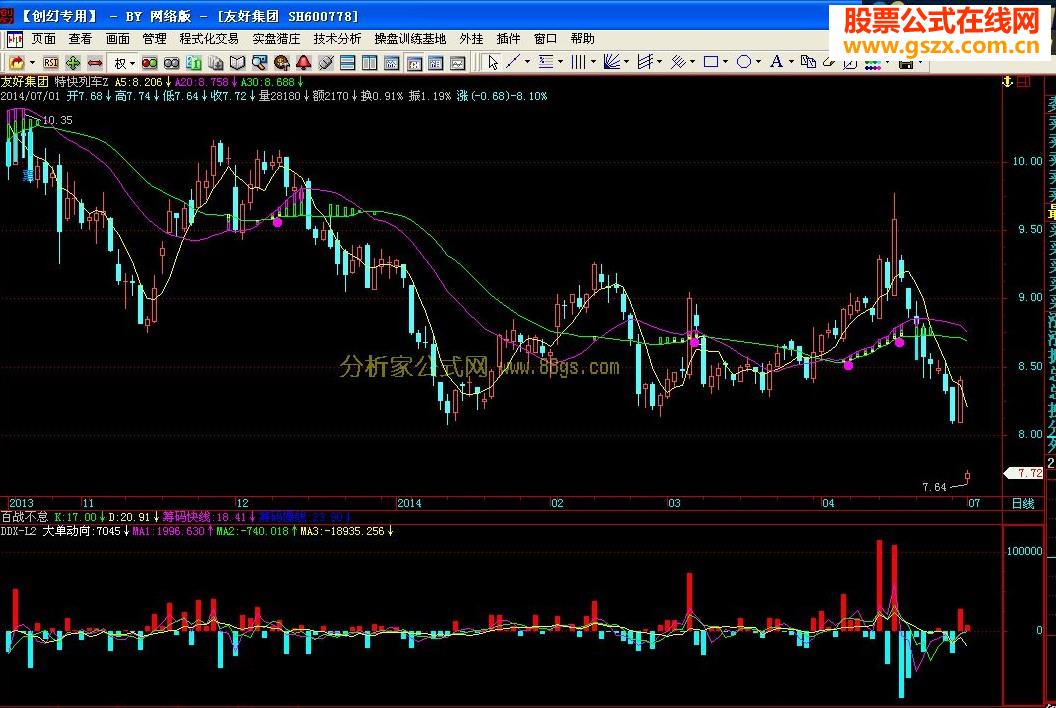Click the red alarm bell icon

304,63
